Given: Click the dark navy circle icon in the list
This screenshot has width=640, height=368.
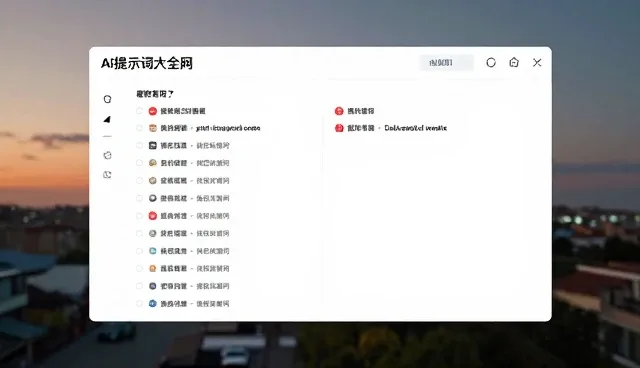Looking at the screenshot, I should (x=153, y=286).
